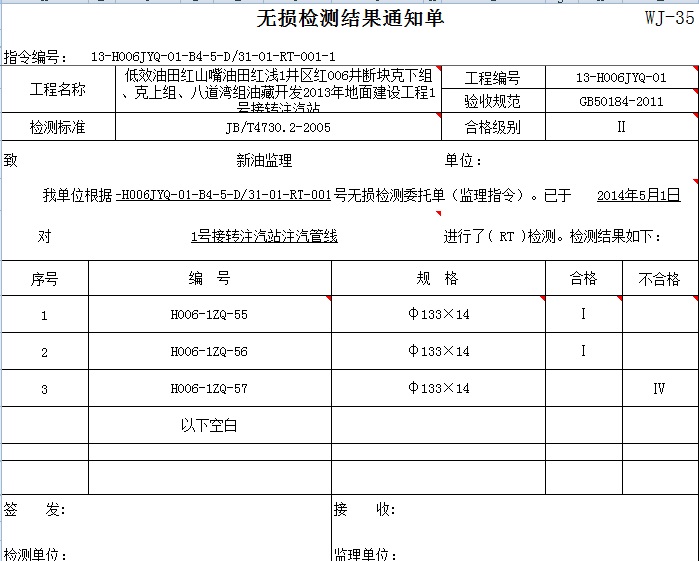This screenshot has width=699, height=561.
Task: Select the 编号 column header cell
Action: 210,279
